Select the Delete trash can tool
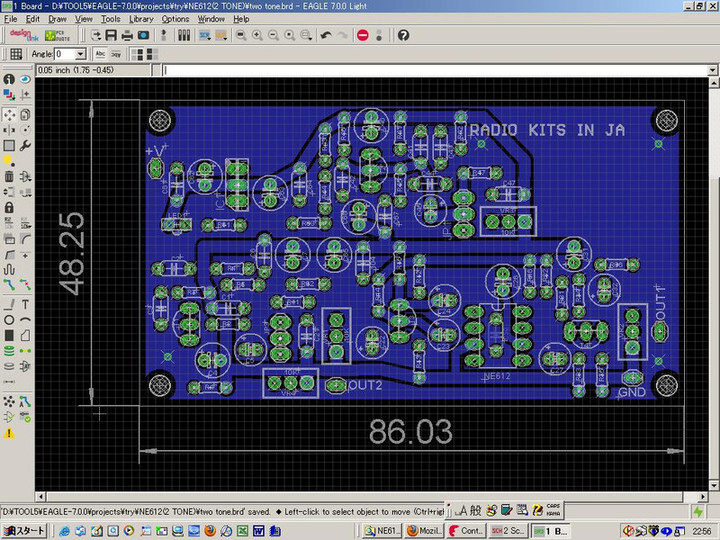720x540 pixels. [9, 176]
